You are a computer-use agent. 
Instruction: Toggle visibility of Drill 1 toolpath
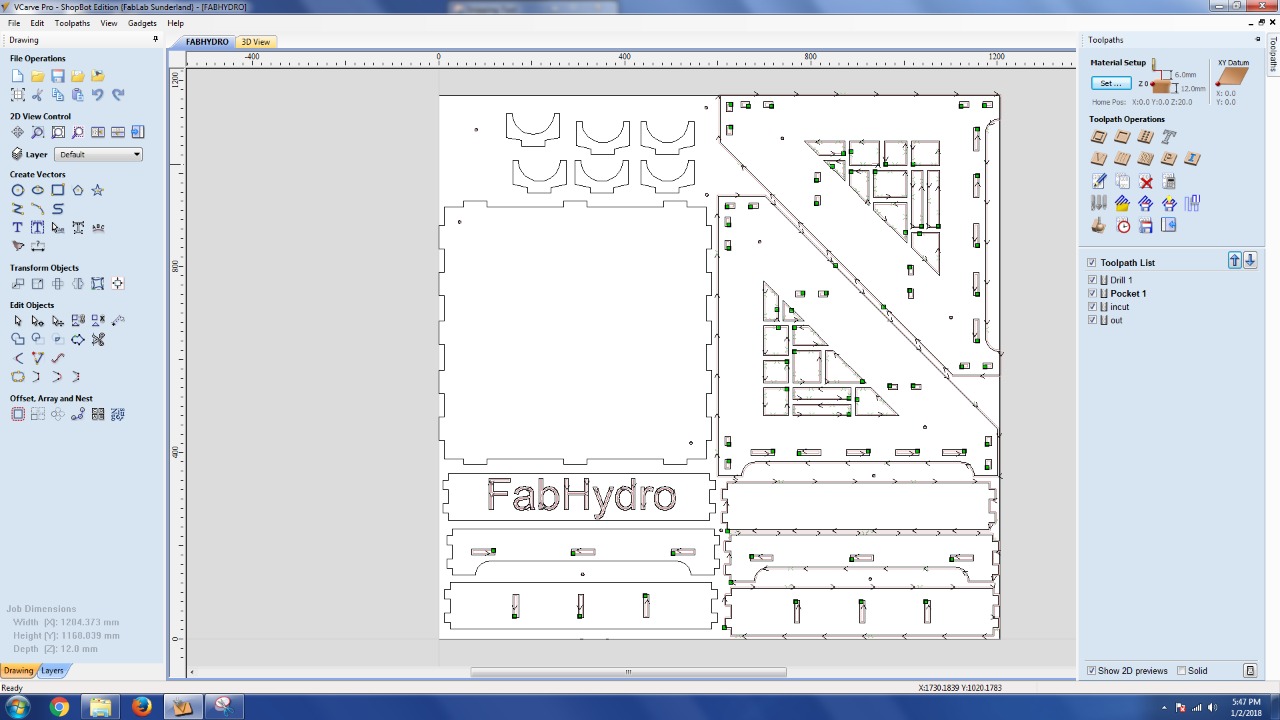(1092, 280)
